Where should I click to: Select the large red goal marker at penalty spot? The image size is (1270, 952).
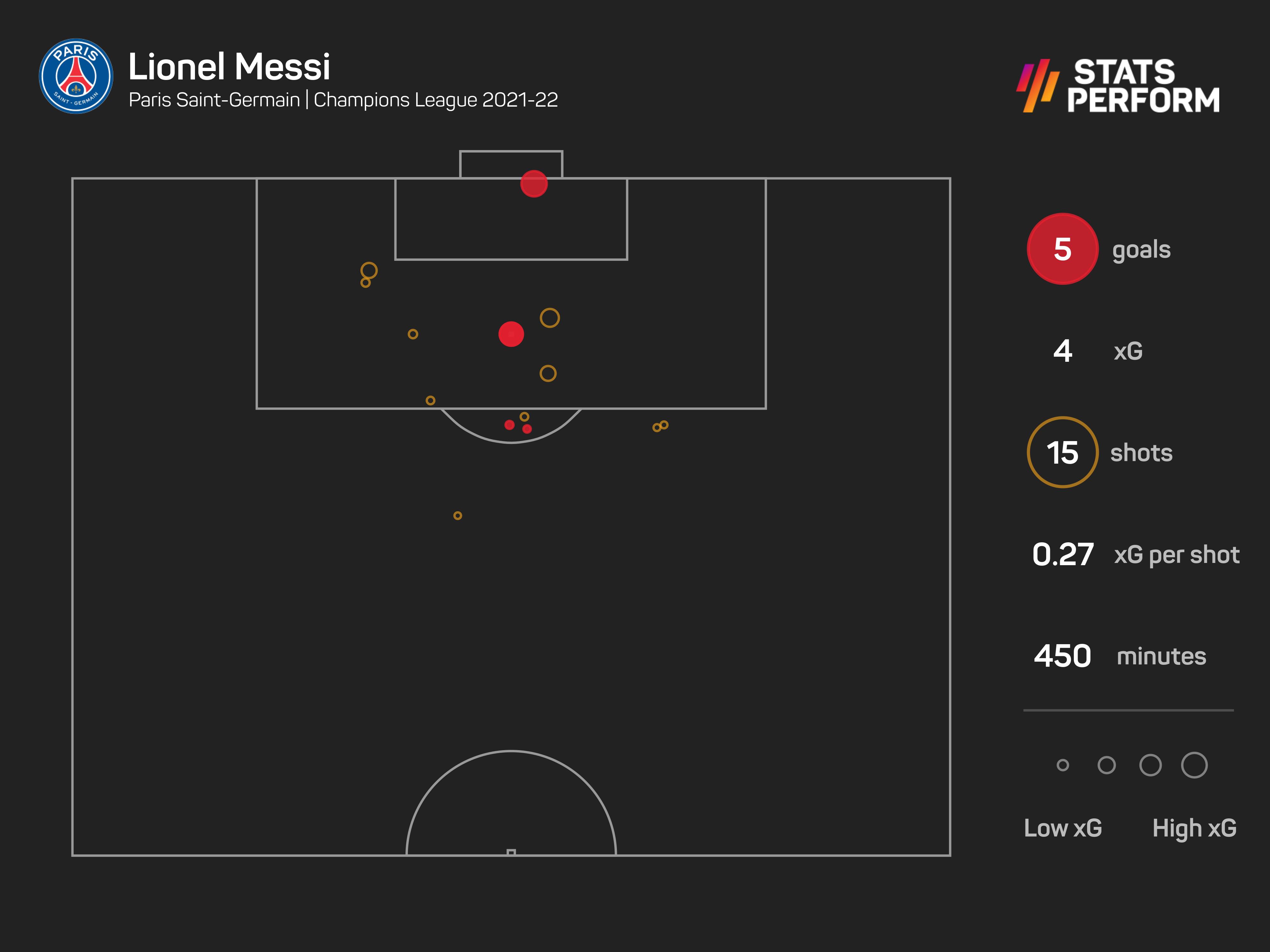(511, 334)
